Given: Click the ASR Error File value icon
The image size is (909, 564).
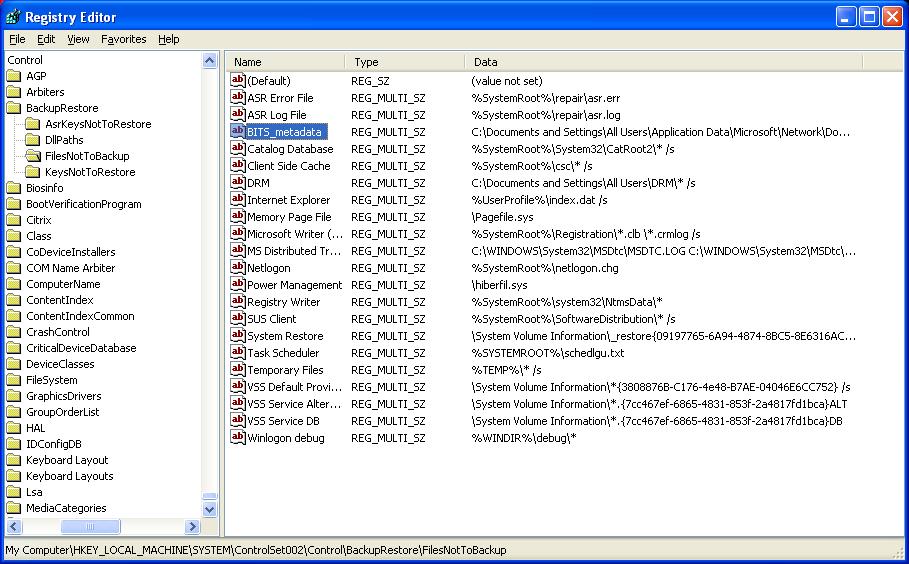Looking at the screenshot, I should (x=238, y=97).
